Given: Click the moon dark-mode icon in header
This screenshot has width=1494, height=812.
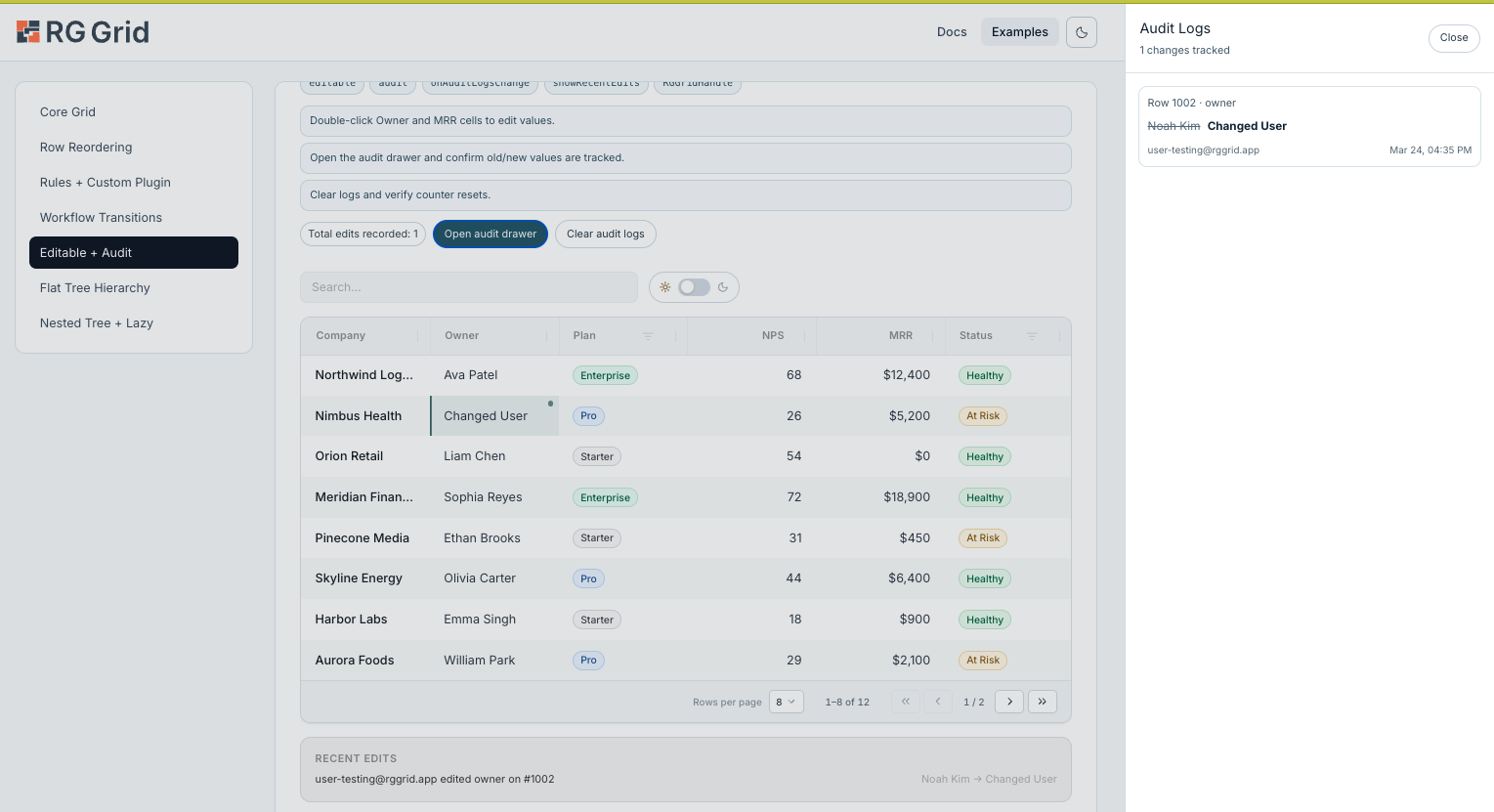Looking at the screenshot, I should click(x=1082, y=32).
